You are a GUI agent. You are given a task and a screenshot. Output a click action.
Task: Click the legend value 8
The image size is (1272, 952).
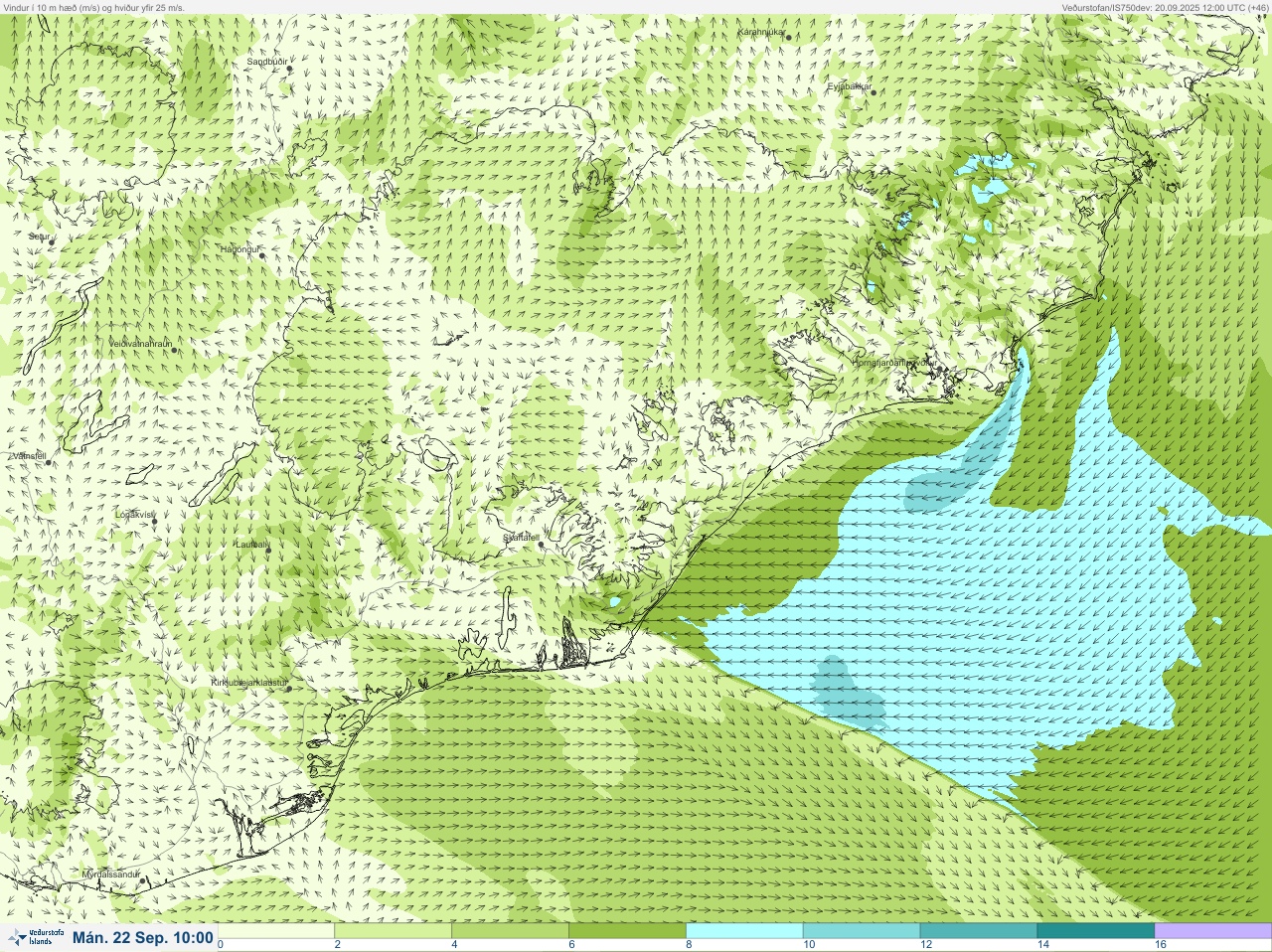(691, 945)
